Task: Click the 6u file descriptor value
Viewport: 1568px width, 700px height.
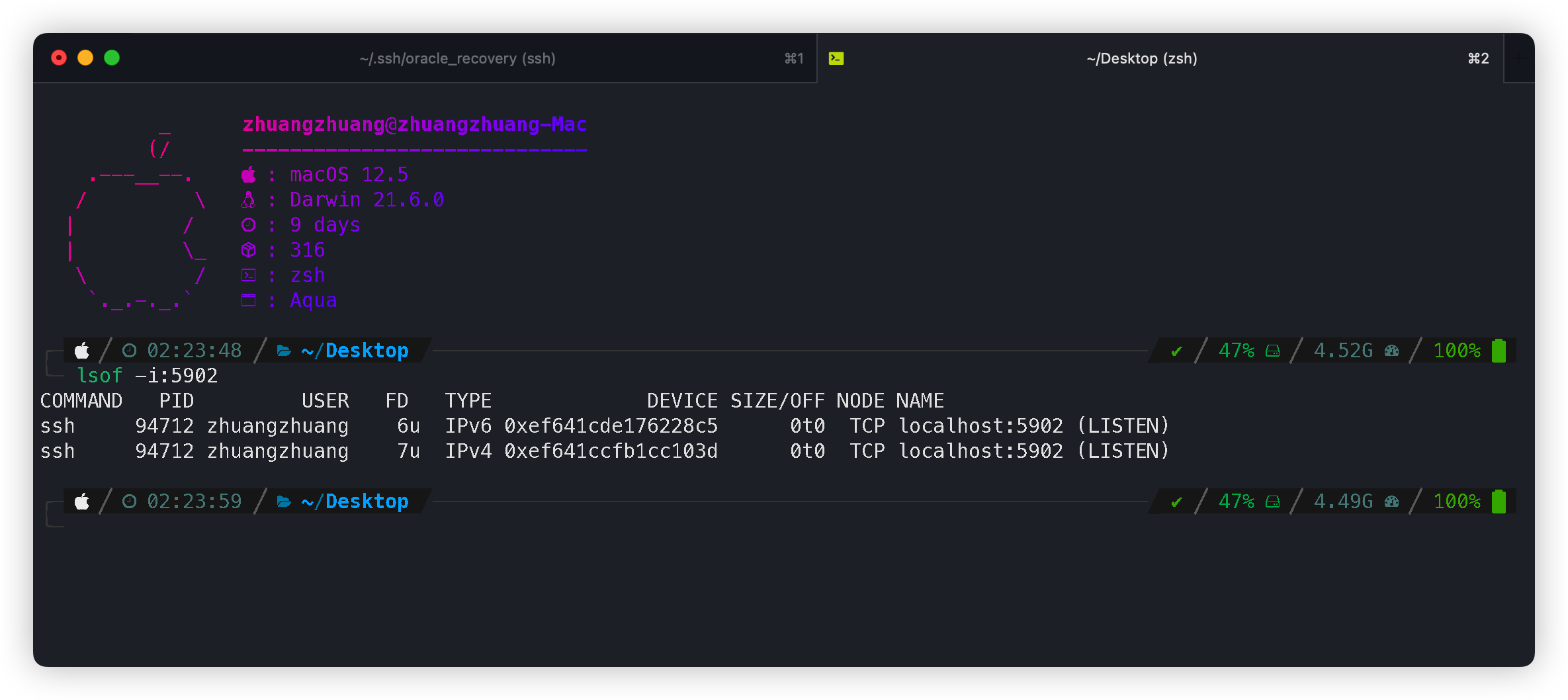Action: point(408,426)
